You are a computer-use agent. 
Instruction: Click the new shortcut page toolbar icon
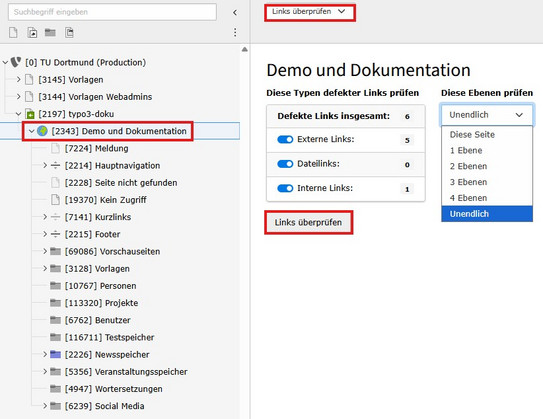pos(32,33)
